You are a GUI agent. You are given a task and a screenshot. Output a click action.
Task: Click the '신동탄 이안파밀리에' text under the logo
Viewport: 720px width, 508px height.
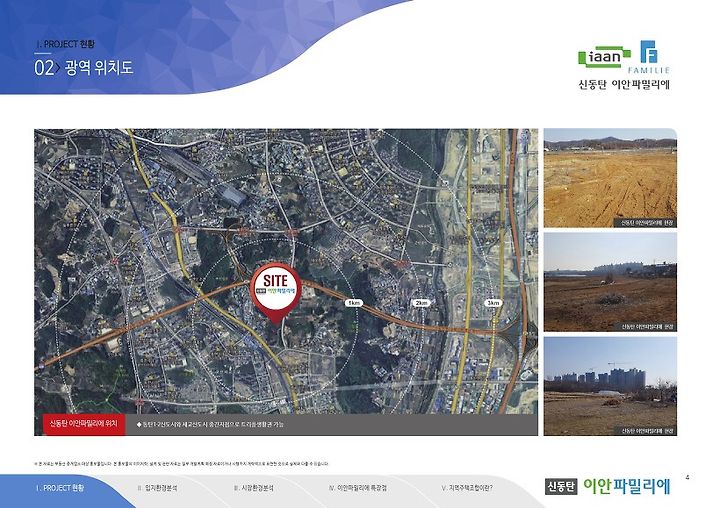[x=624, y=85]
